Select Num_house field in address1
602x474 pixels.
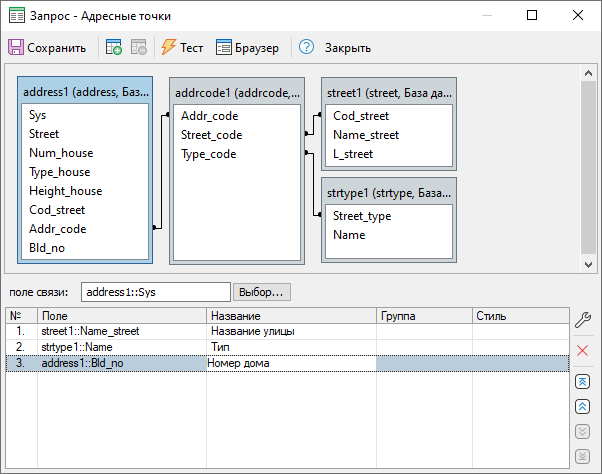tap(61, 153)
